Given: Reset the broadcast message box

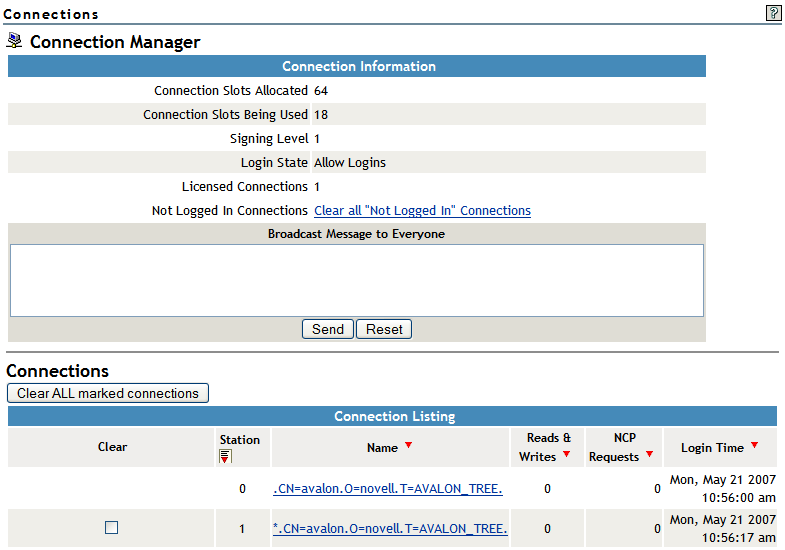Looking at the screenshot, I should pos(384,329).
